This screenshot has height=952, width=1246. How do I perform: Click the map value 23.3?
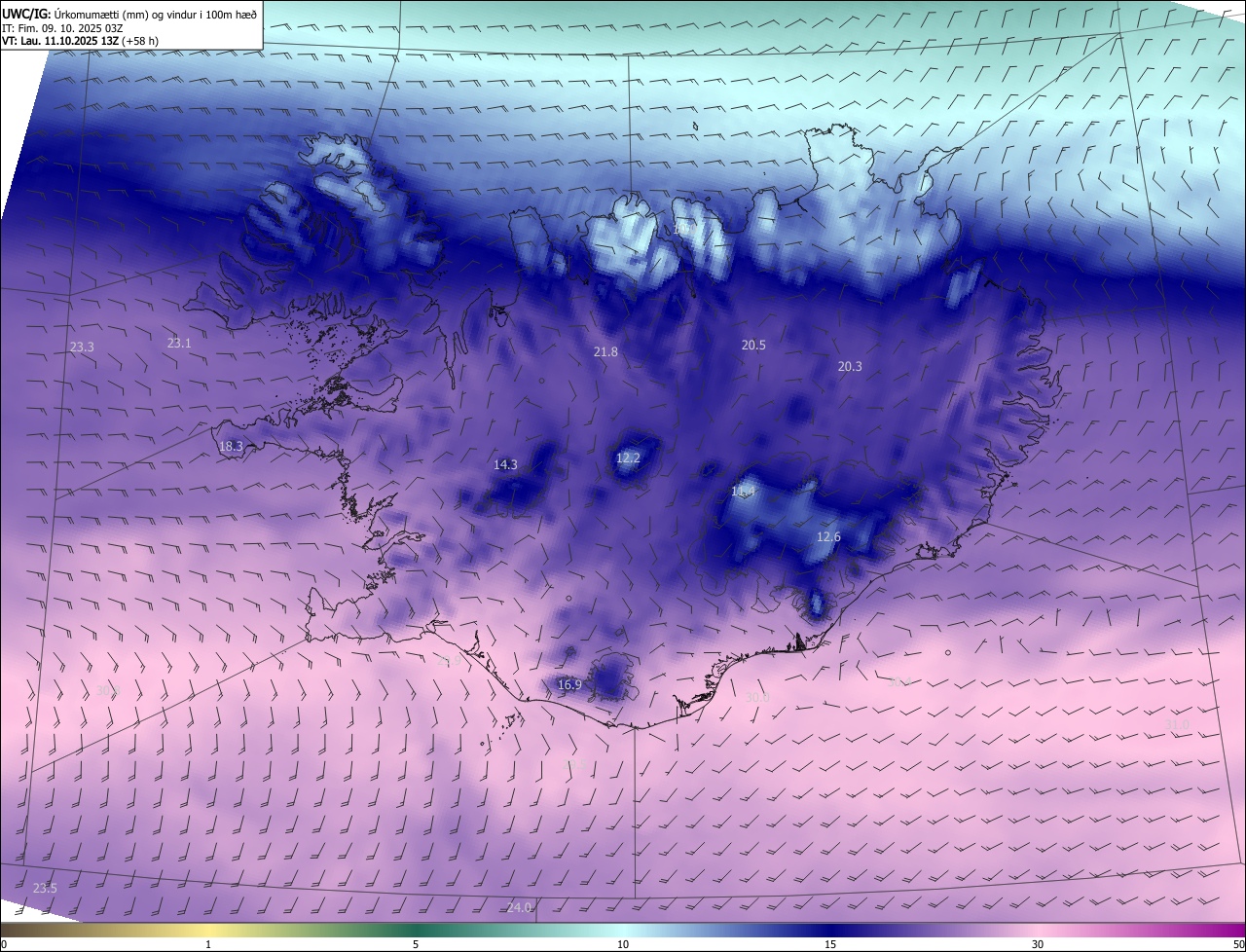point(82,348)
